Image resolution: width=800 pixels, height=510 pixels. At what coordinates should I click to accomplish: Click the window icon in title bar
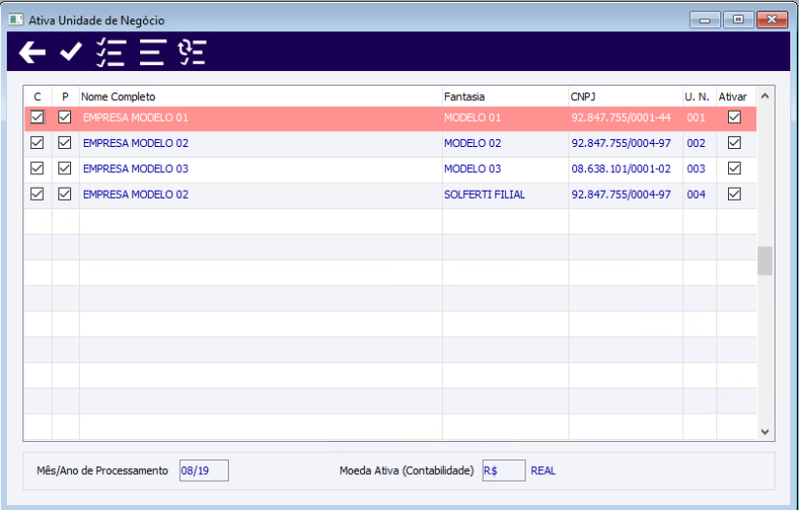[16, 20]
